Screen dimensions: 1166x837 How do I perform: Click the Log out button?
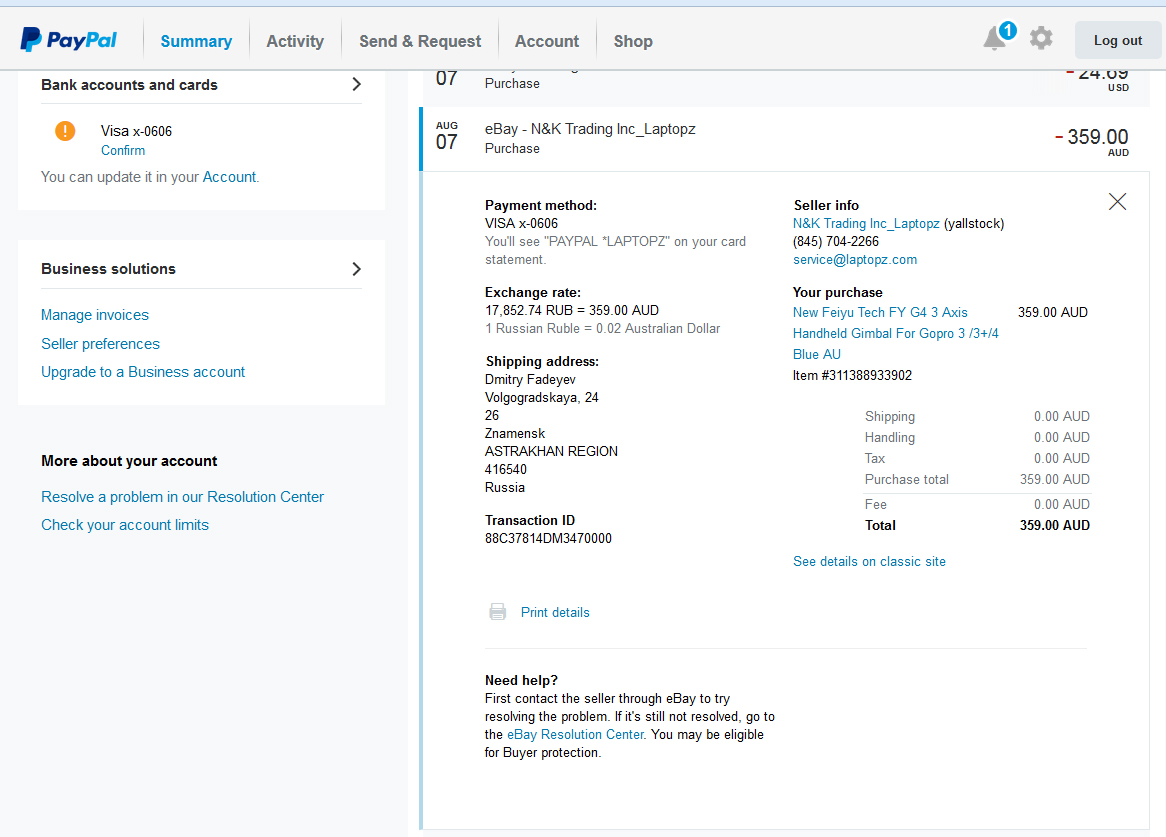coord(1117,41)
